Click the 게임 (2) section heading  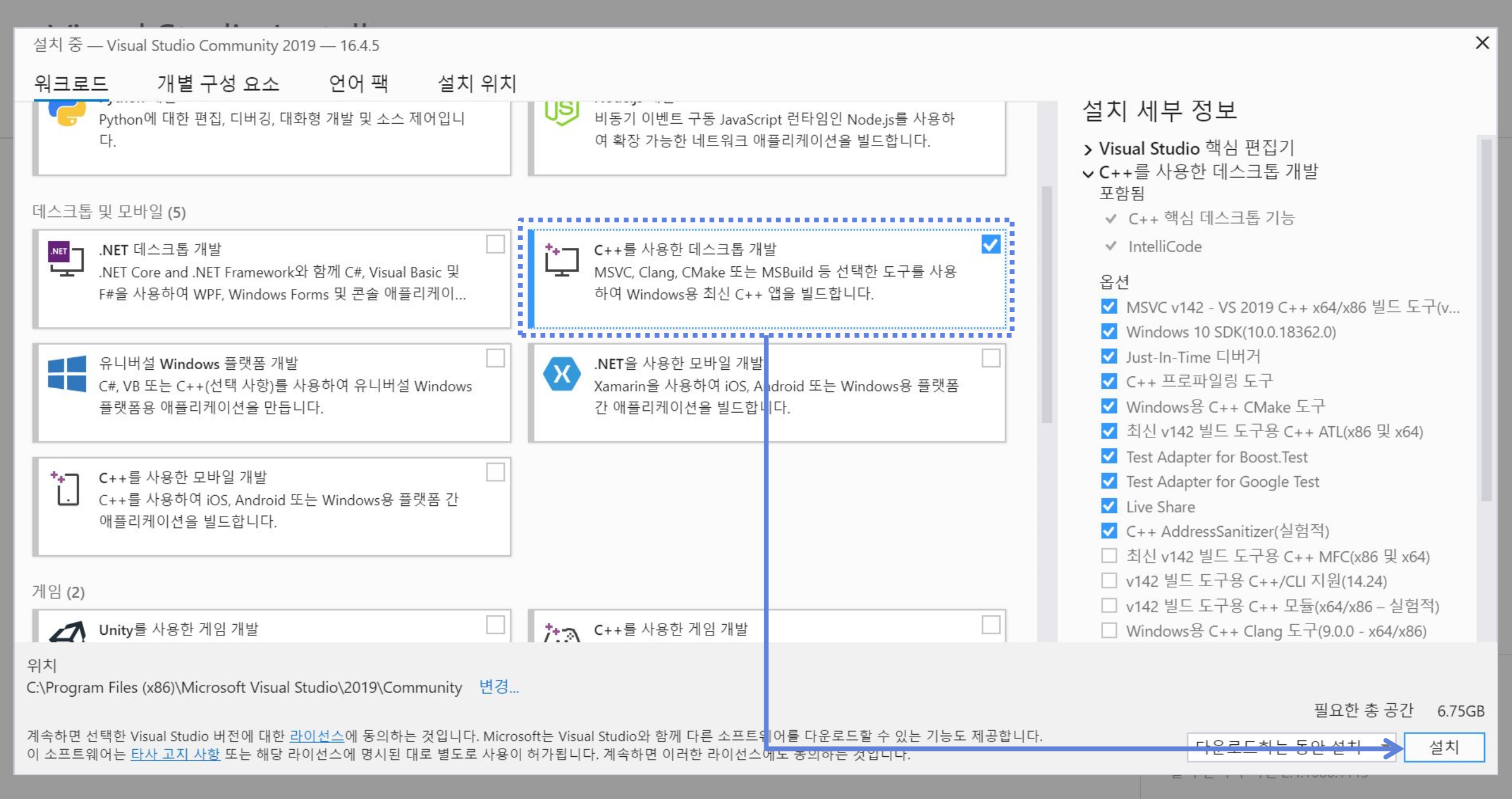click(58, 592)
